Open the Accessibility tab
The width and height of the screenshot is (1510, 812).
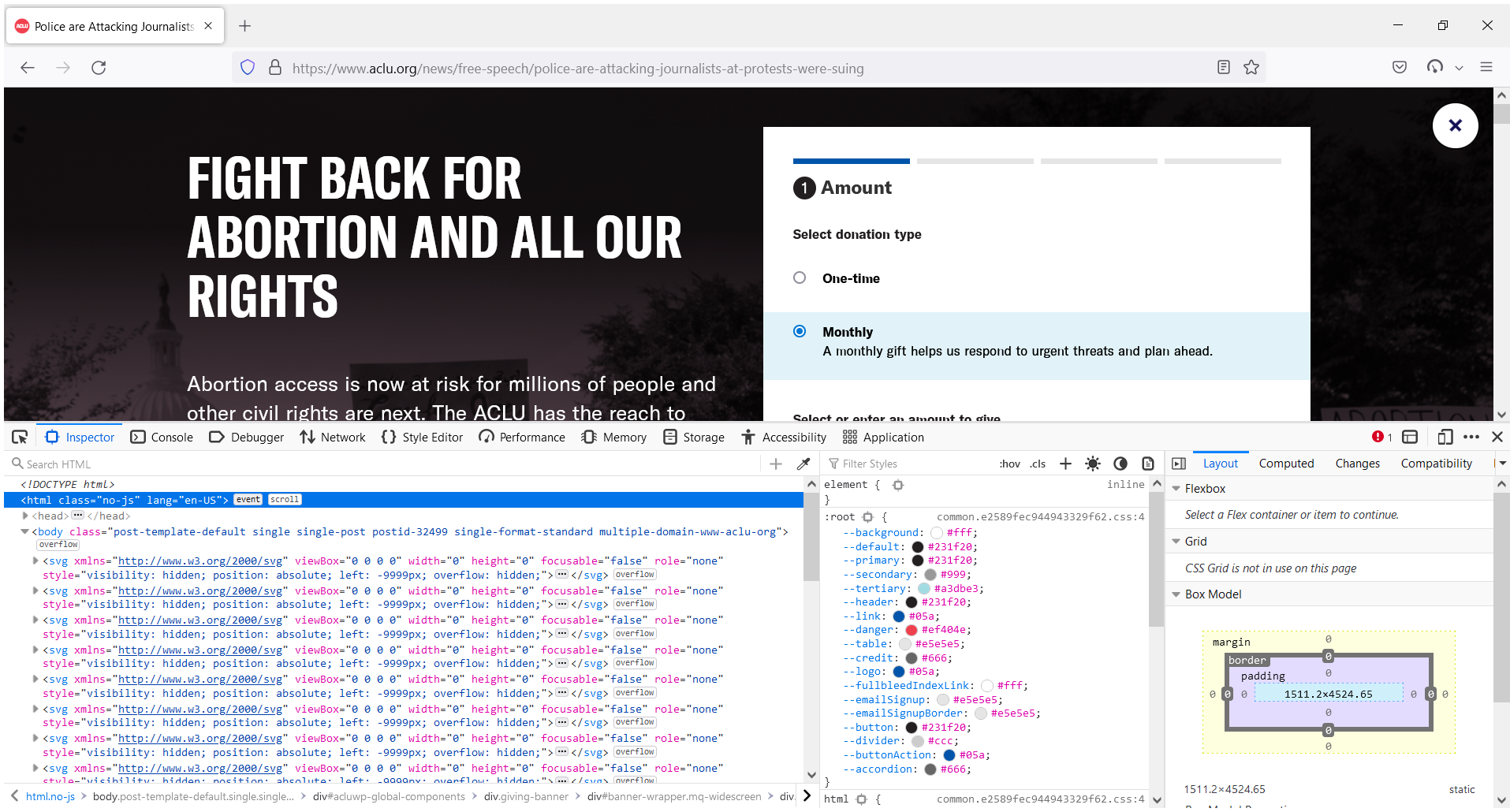coord(784,437)
